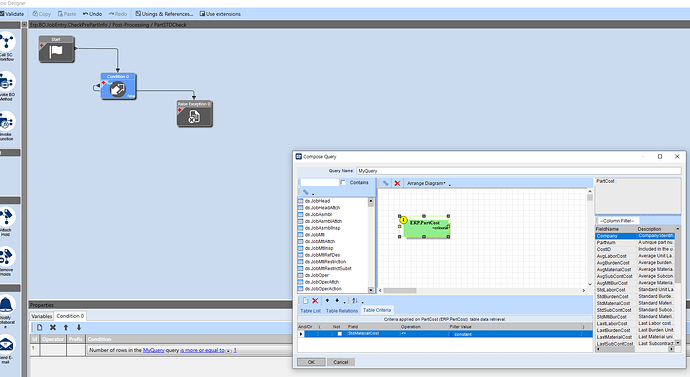
Task: Select ds.JobOperAction in table list
Action: point(323,289)
